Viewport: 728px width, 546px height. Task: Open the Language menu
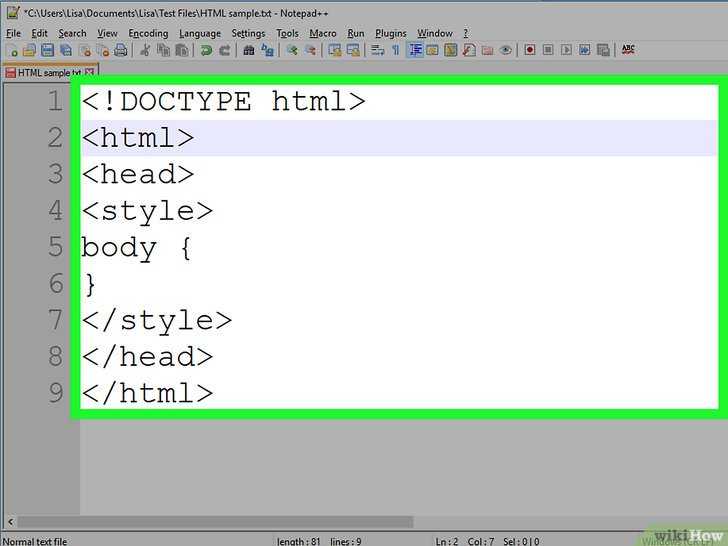coord(200,33)
